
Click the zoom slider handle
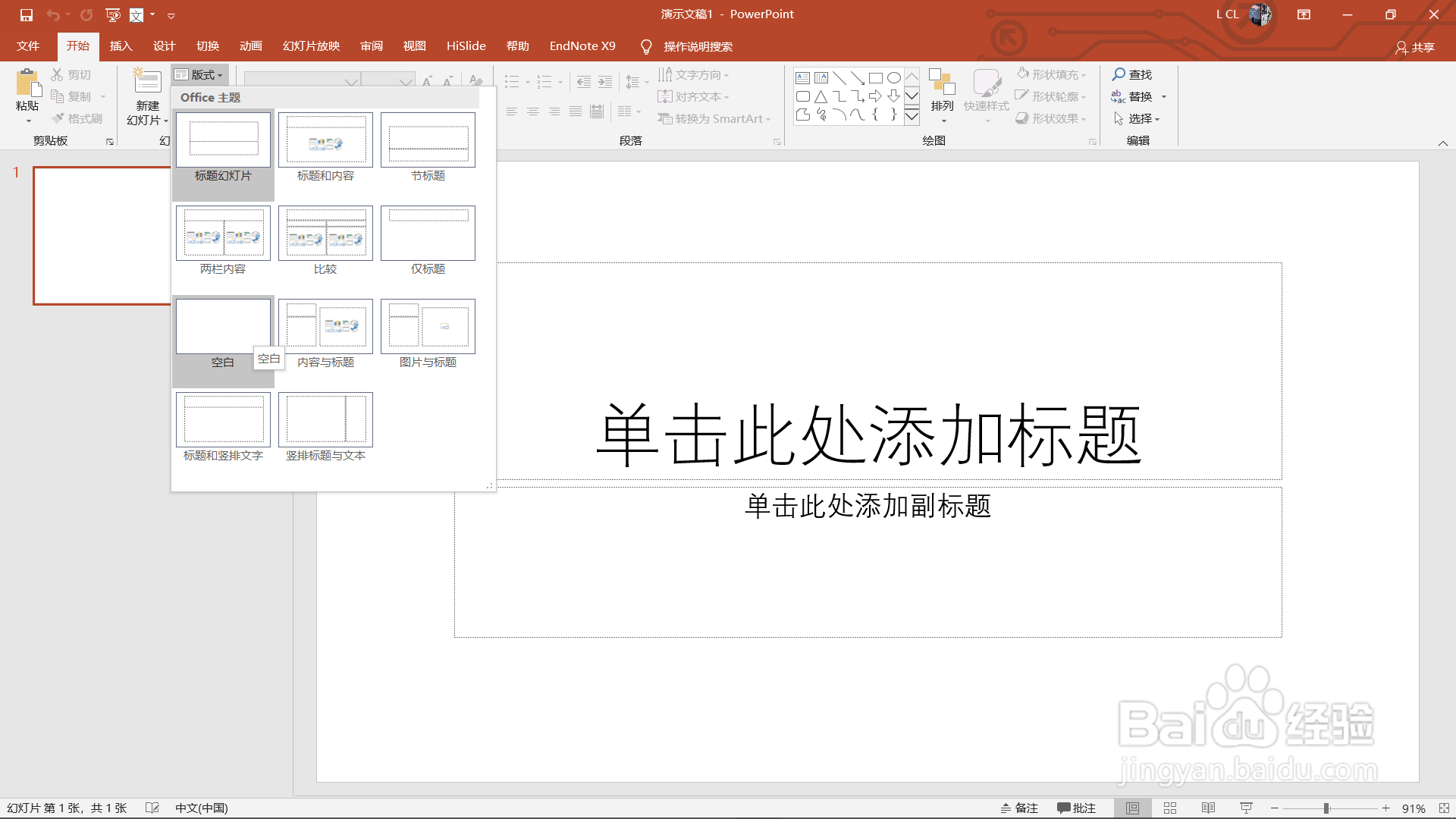point(1326,808)
